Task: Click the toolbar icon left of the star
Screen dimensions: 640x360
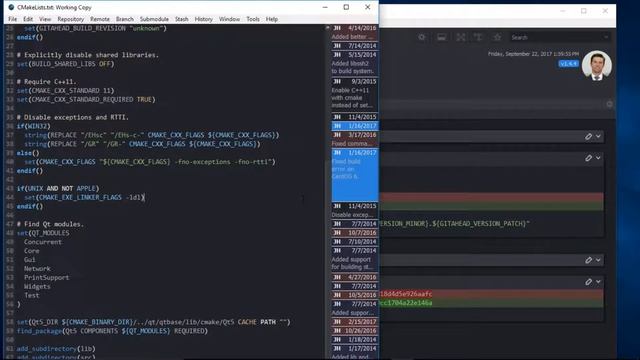Action: [x=478, y=37]
